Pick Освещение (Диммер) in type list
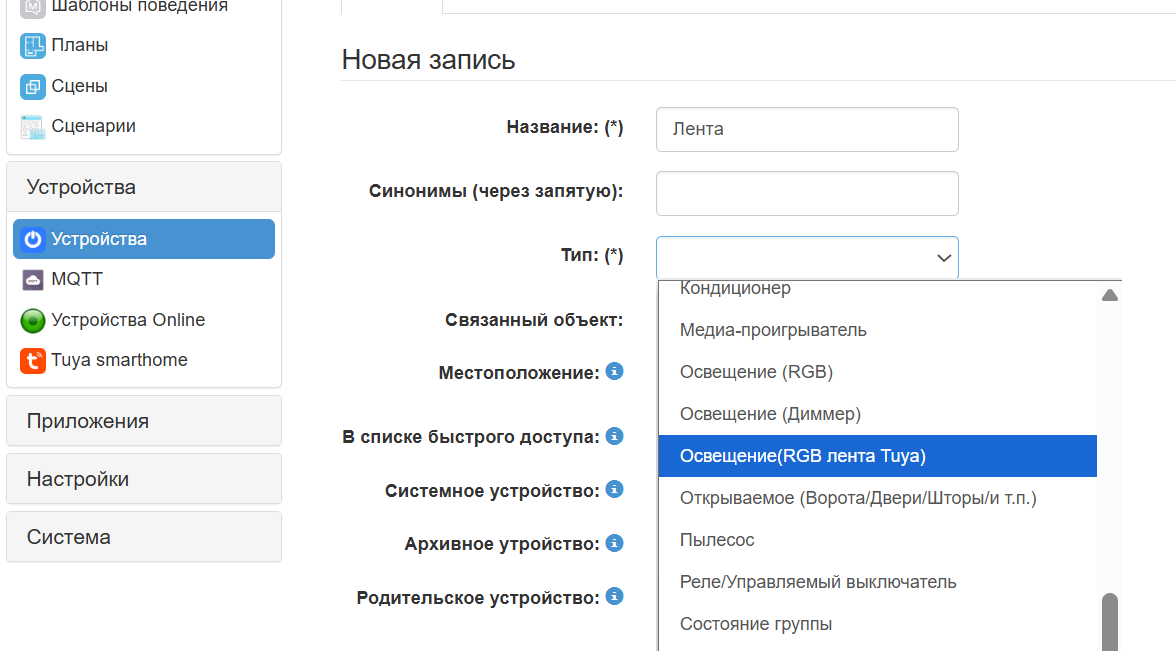Viewport: 1176px width, 651px height. coord(770,414)
